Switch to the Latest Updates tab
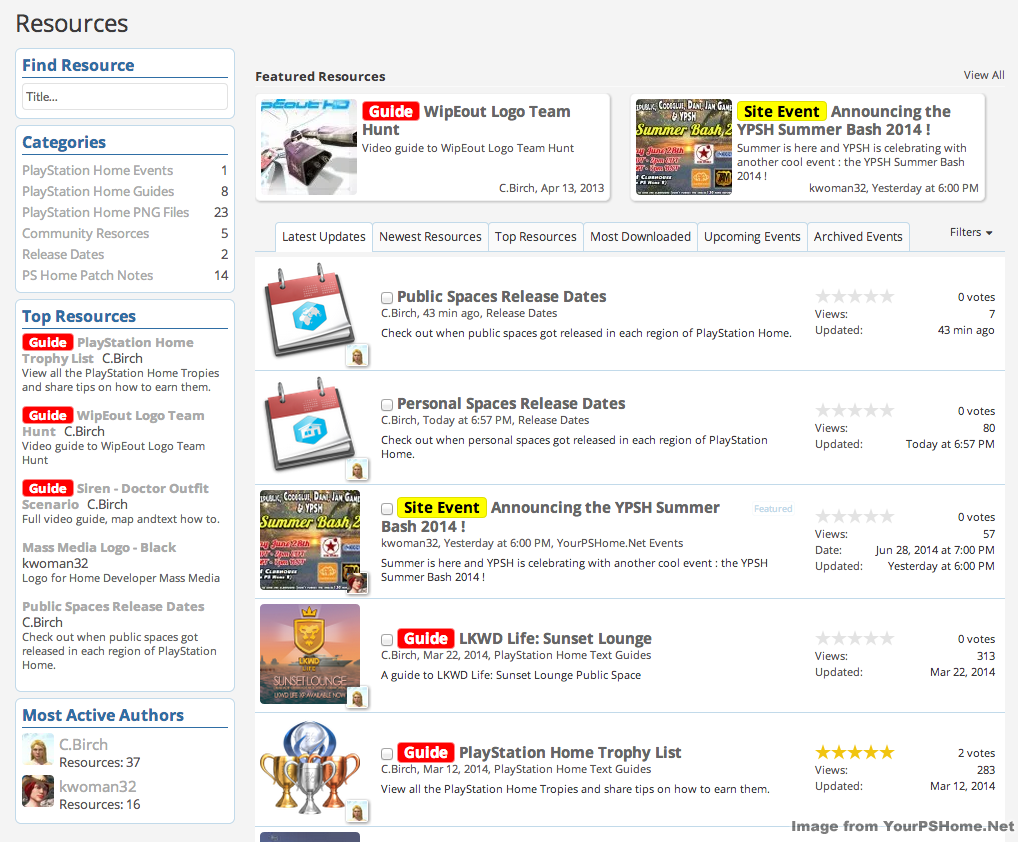This screenshot has height=842, width=1018. pos(323,237)
